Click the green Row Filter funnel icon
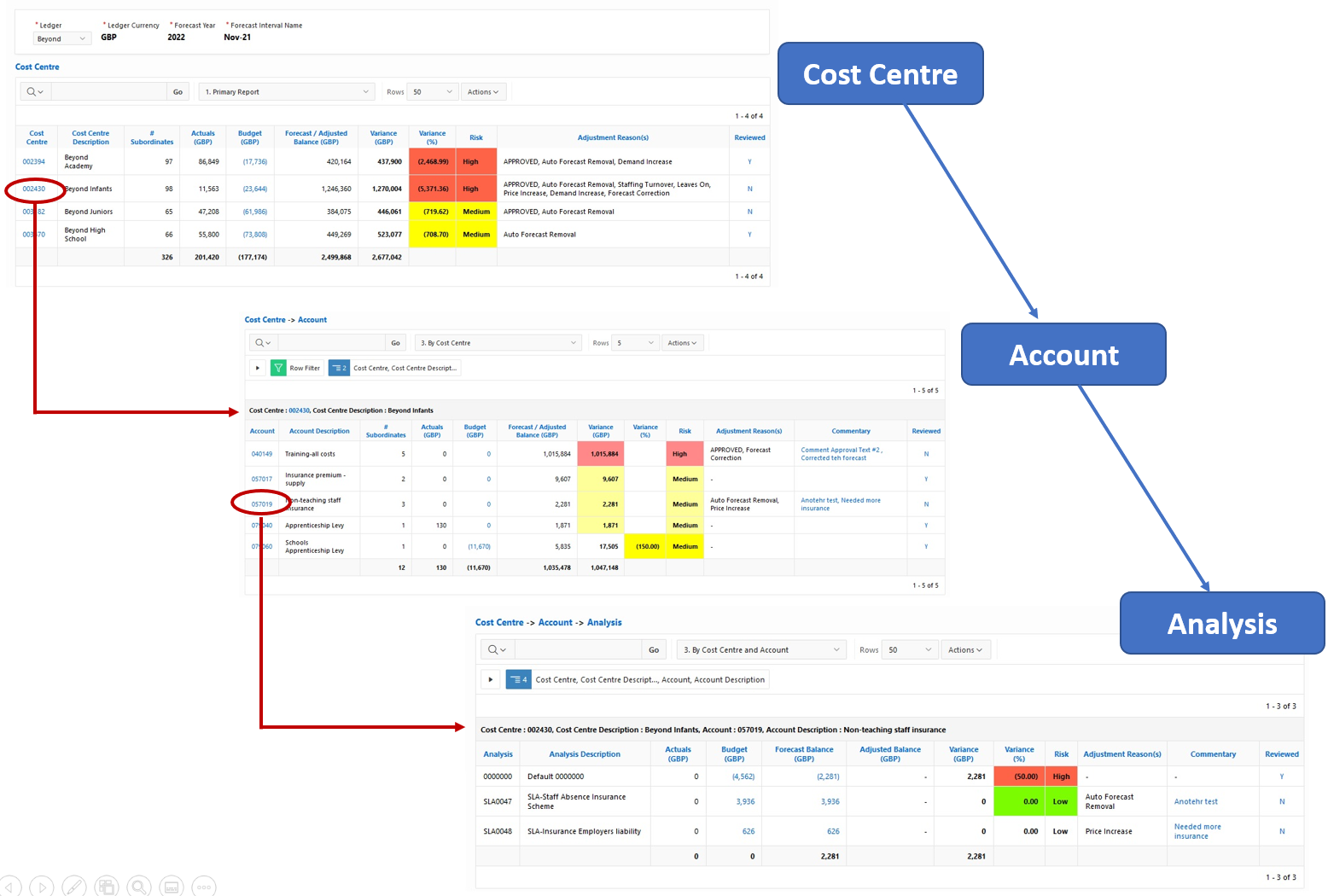Image resolution: width=1328 pixels, height=896 pixels. (x=278, y=368)
